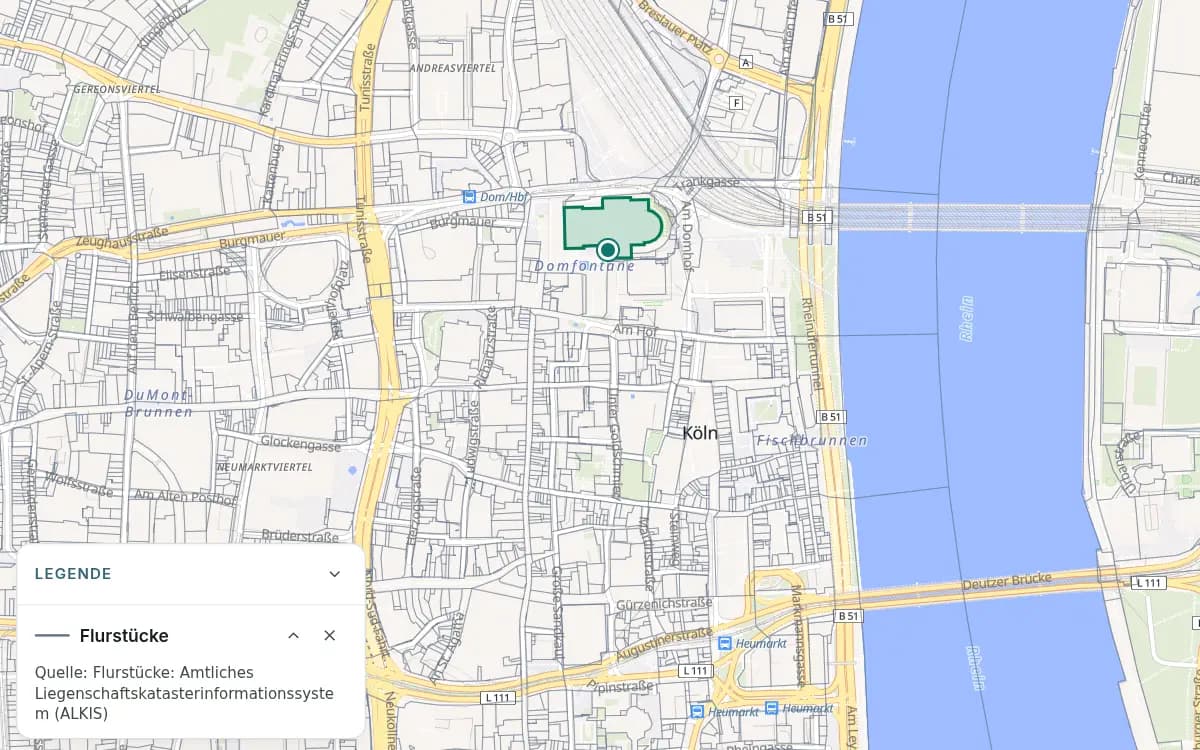
Task: Click the LEGENDE header text
Action: point(73,574)
